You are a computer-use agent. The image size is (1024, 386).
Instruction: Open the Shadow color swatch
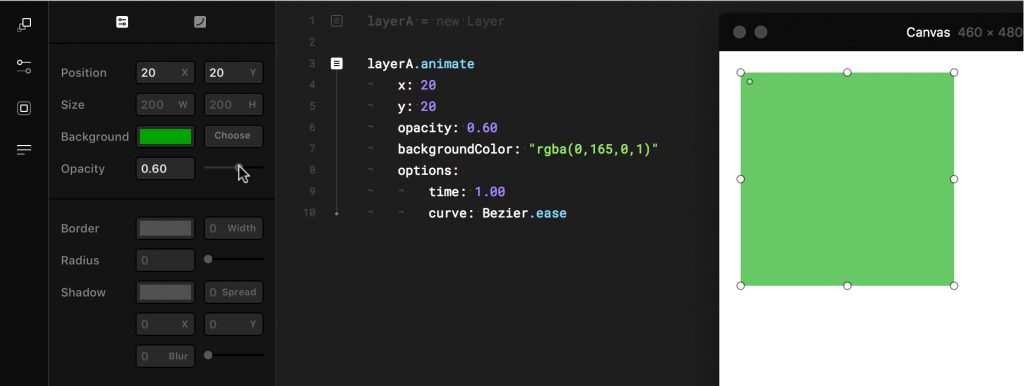tap(165, 292)
